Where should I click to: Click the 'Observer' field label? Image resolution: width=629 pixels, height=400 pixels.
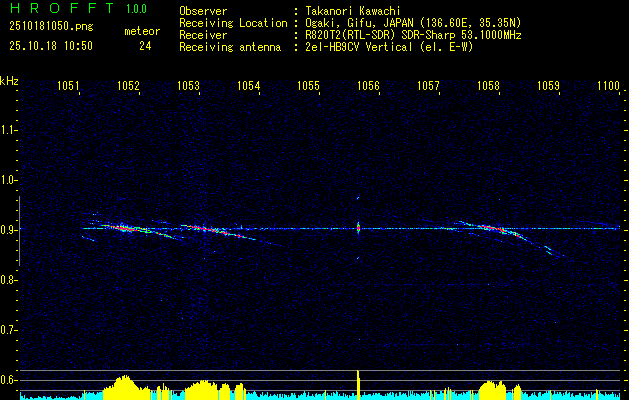pyautogui.click(x=203, y=11)
